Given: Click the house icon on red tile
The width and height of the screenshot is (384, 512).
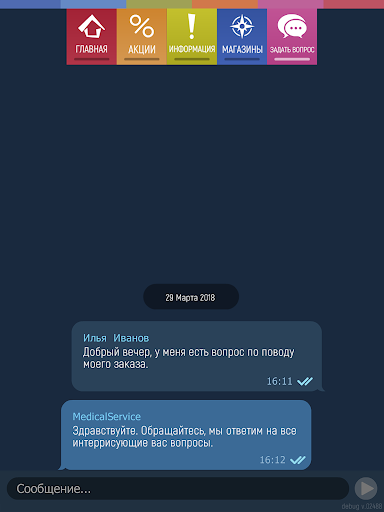Looking at the screenshot, I should point(92,26).
